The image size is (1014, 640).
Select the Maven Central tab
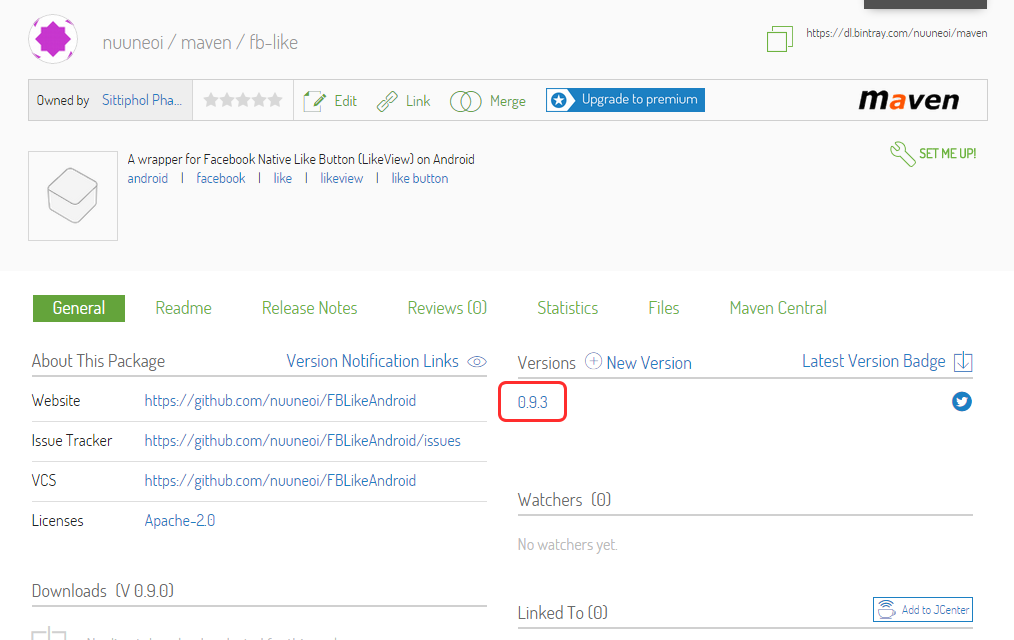(x=778, y=308)
